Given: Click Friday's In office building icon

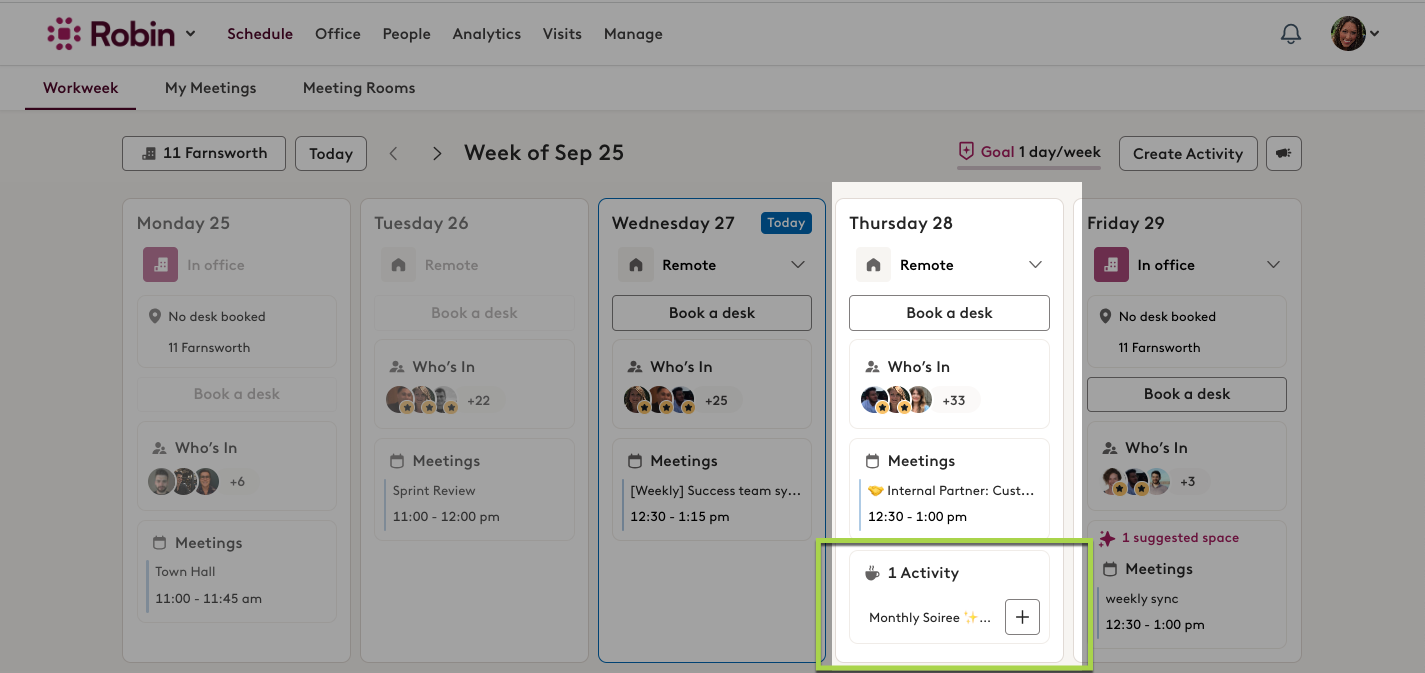Looking at the screenshot, I should tap(1111, 265).
